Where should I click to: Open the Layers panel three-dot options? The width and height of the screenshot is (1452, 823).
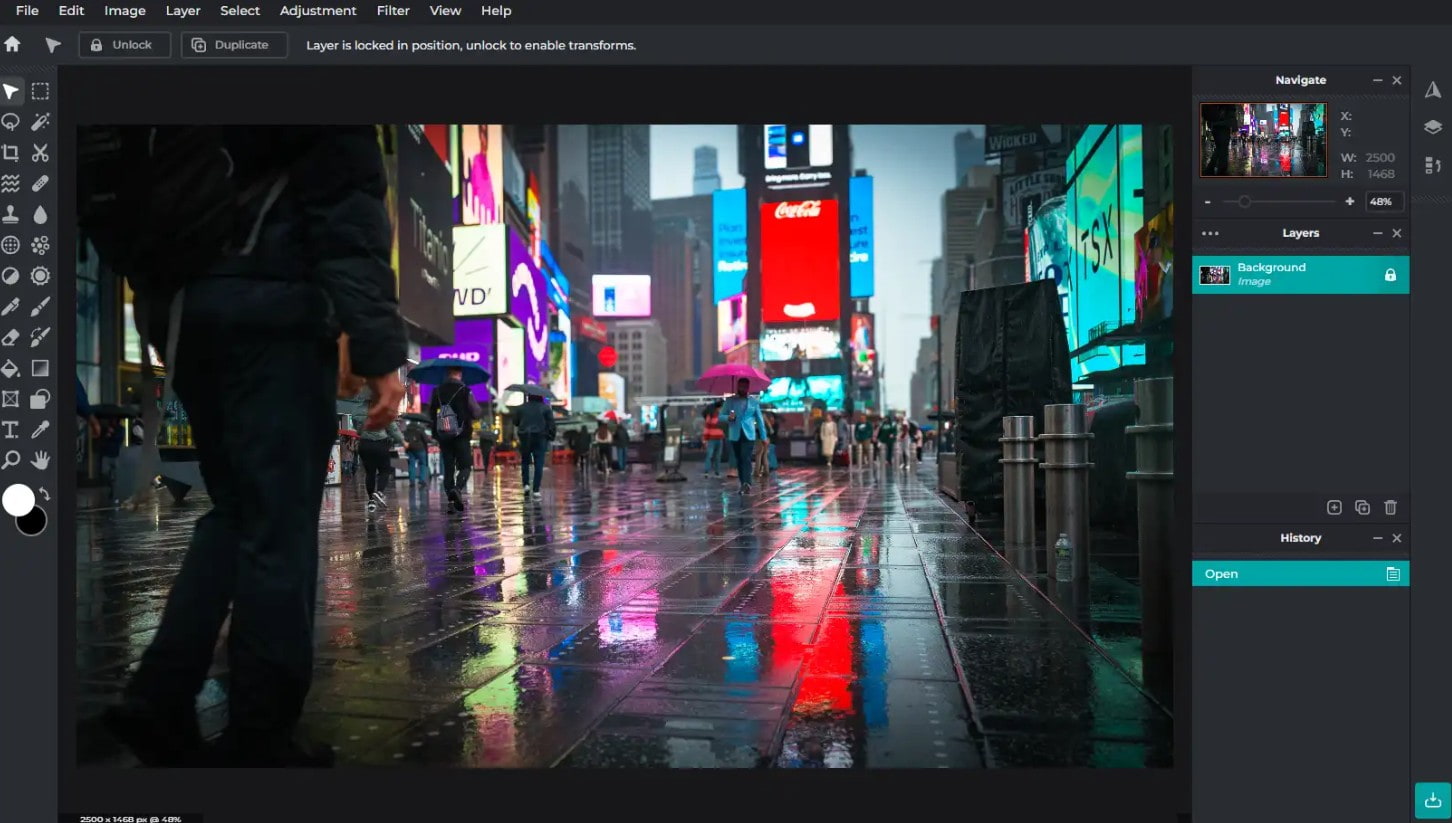pyautogui.click(x=1210, y=233)
